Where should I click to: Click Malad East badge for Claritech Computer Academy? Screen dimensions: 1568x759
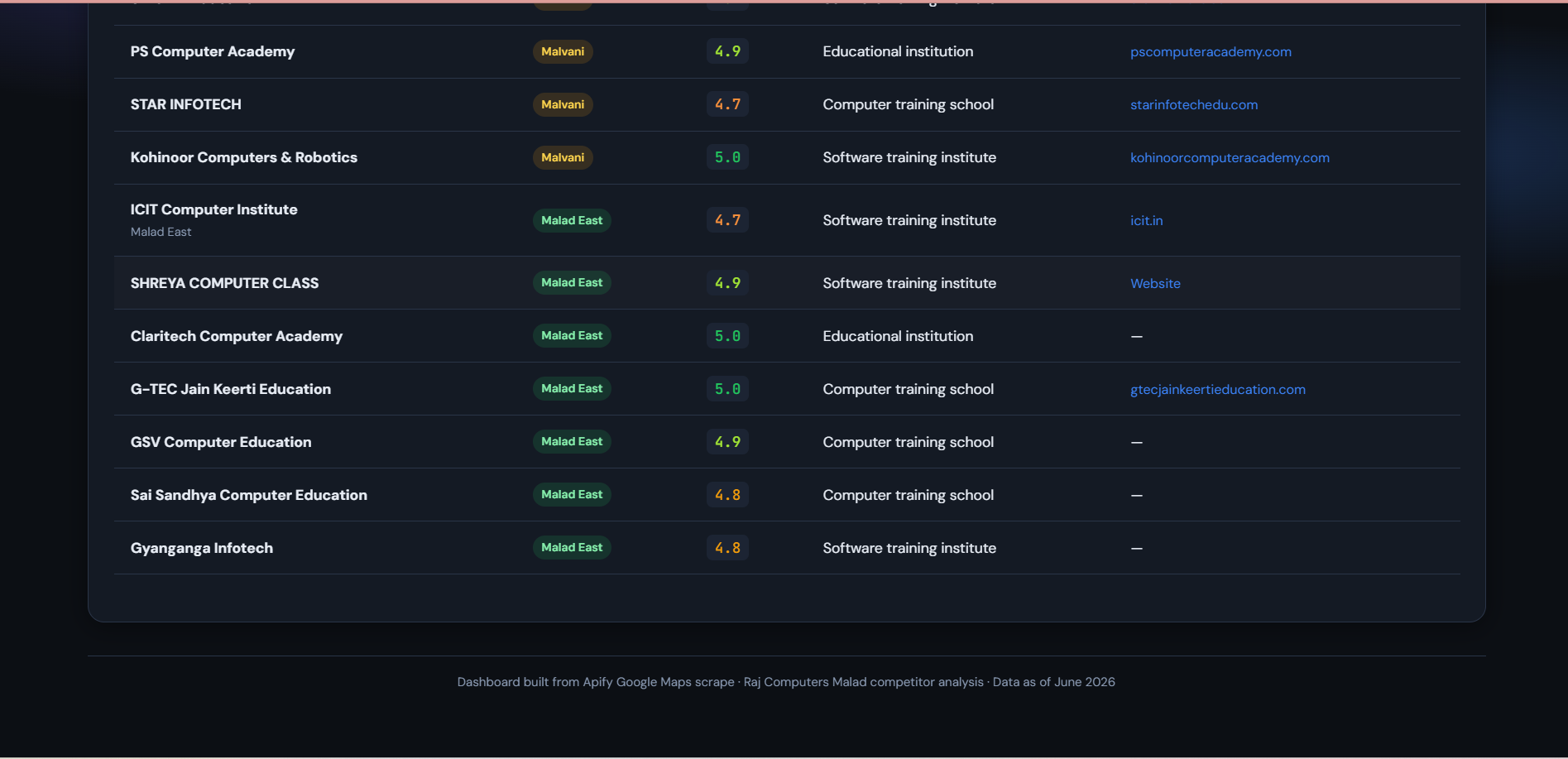tap(572, 335)
